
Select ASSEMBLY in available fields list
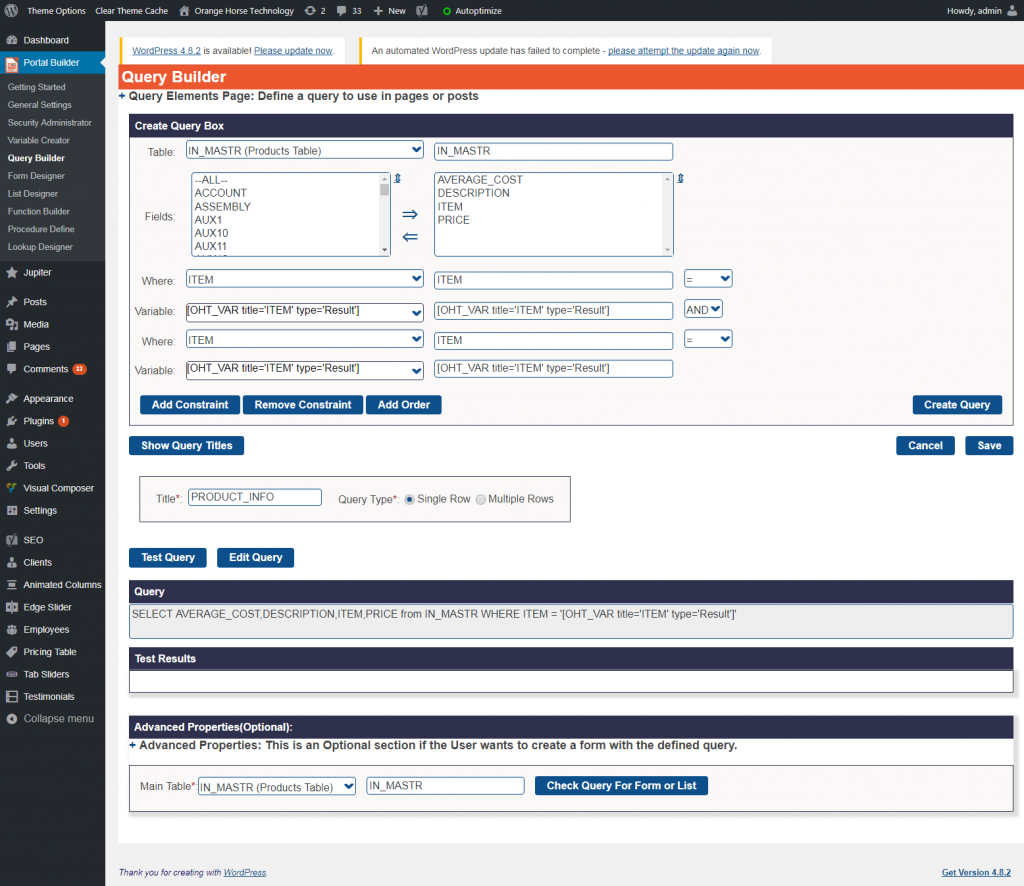(x=223, y=206)
